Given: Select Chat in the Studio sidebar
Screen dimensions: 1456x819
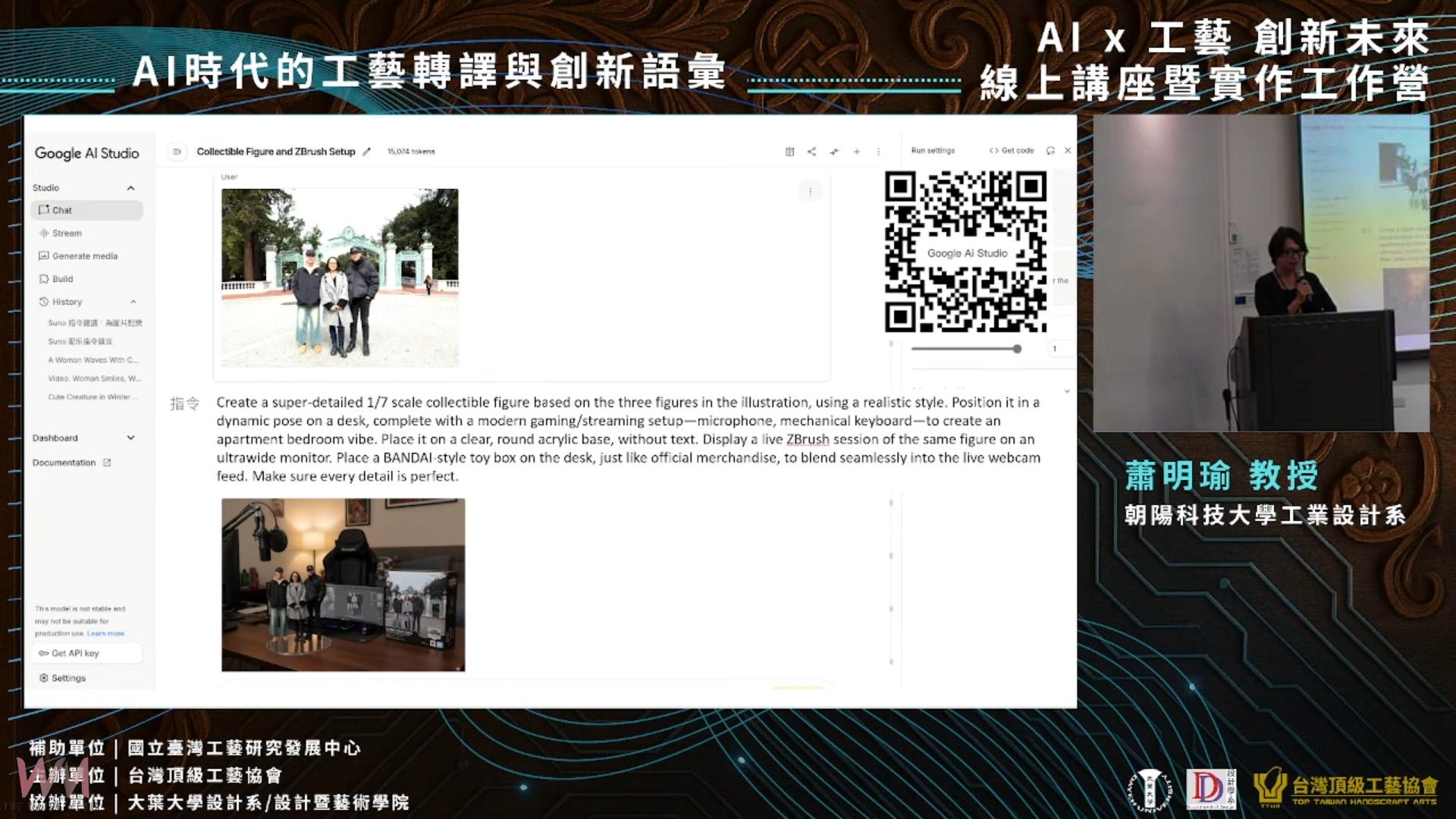Looking at the screenshot, I should click(87, 210).
